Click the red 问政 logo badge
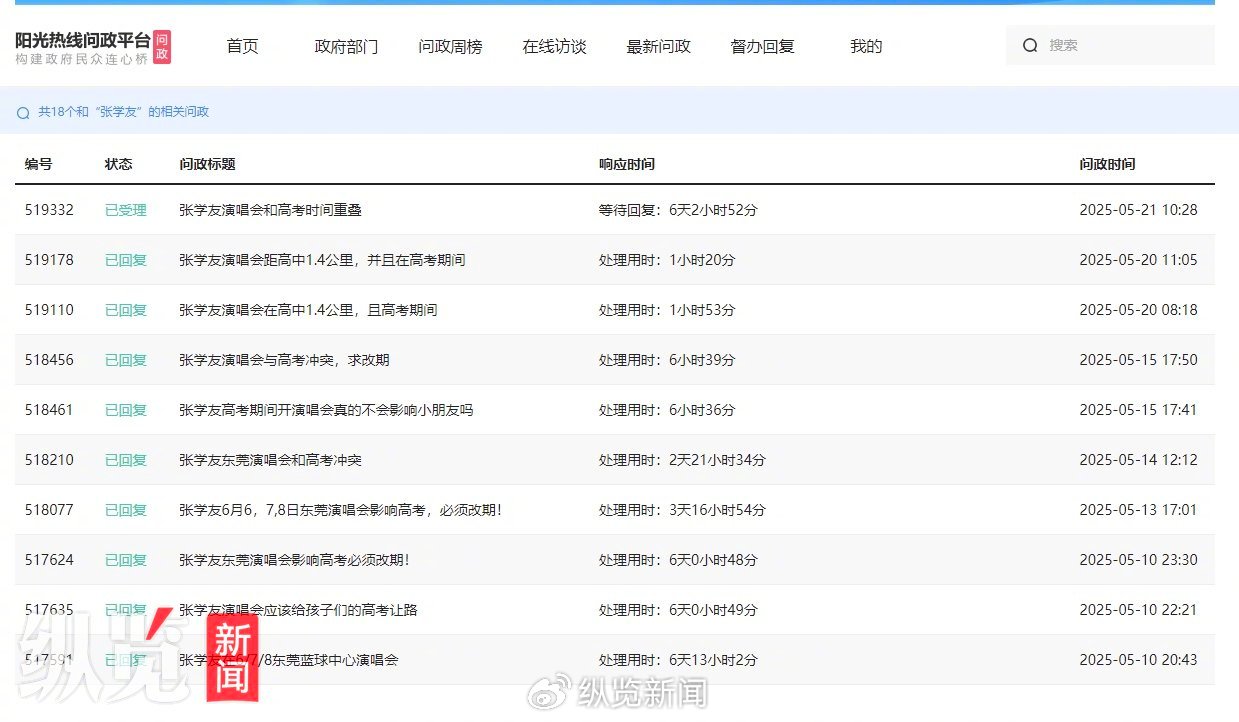This screenshot has width=1239, height=722. [x=162, y=47]
